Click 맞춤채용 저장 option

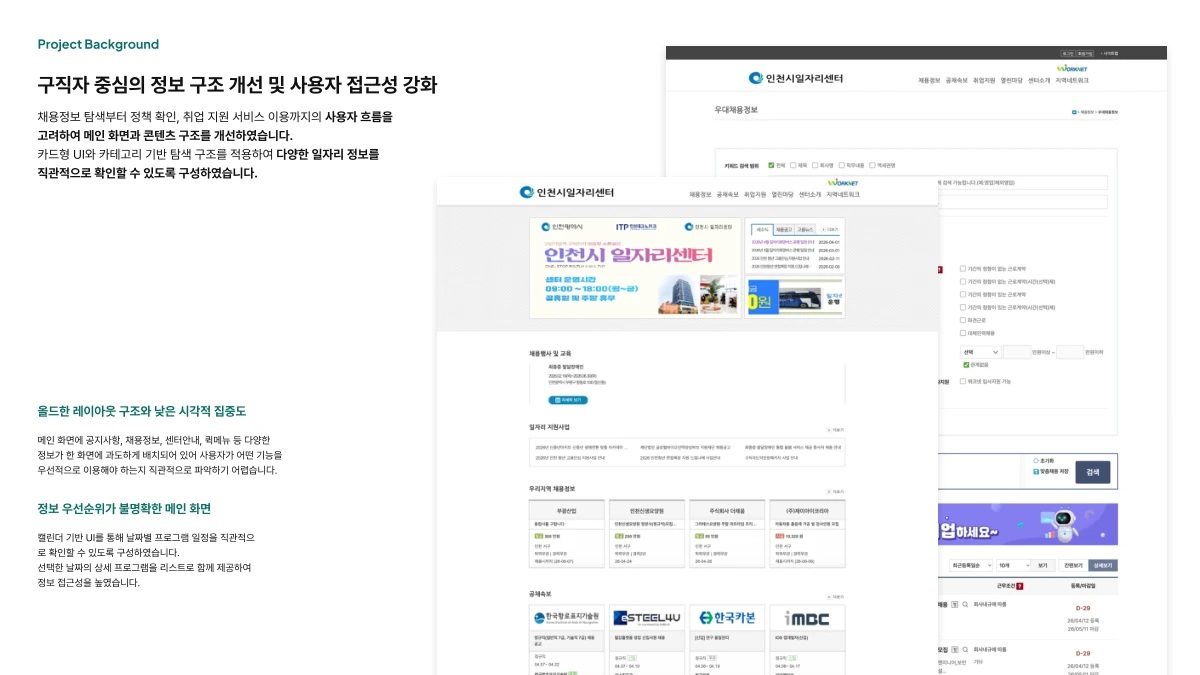pos(1050,471)
